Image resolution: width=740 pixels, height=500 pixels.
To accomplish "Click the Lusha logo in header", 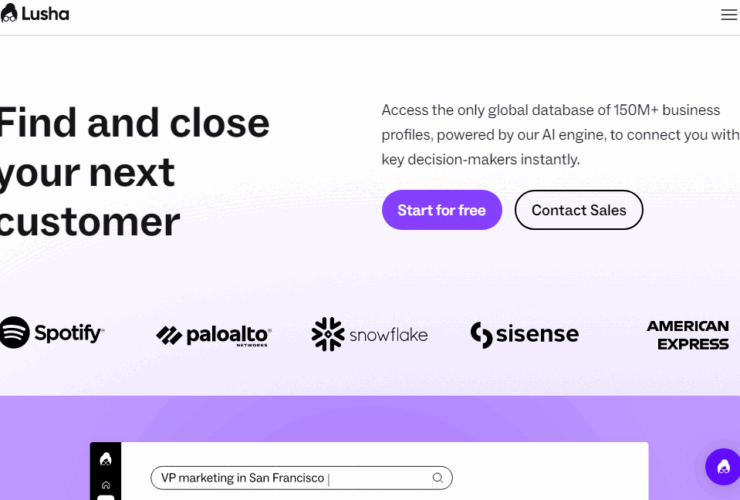I will pyautogui.click(x=35, y=13).
